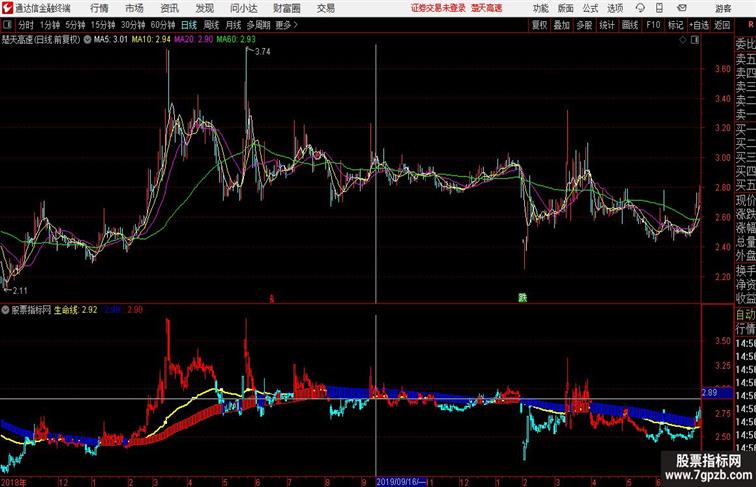Open the 市场 menu
The height and width of the screenshot is (487, 756).
click(x=135, y=8)
